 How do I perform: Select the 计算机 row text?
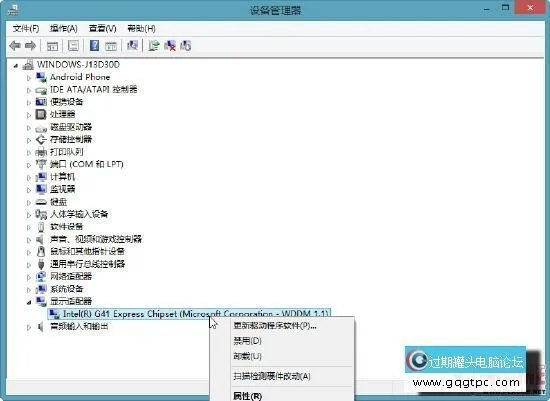coord(62,177)
